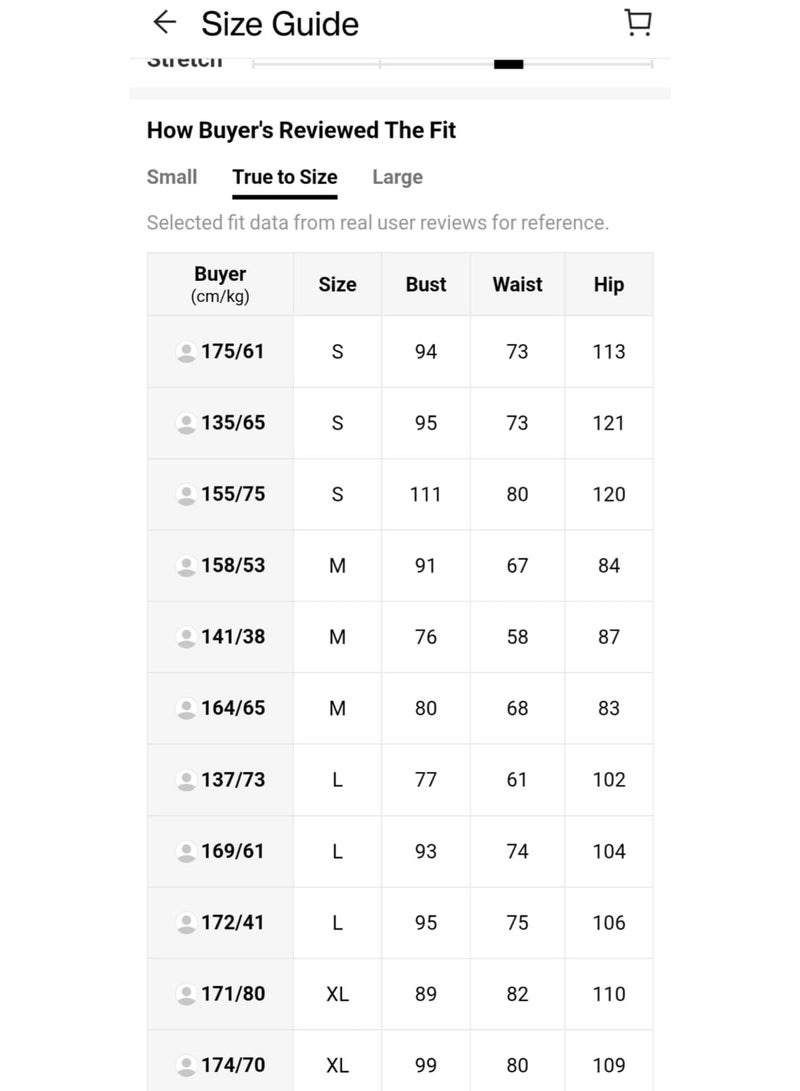Switch to the Small fit tab
The width and height of the screenshot is (800, 1091).
(172, 177)
